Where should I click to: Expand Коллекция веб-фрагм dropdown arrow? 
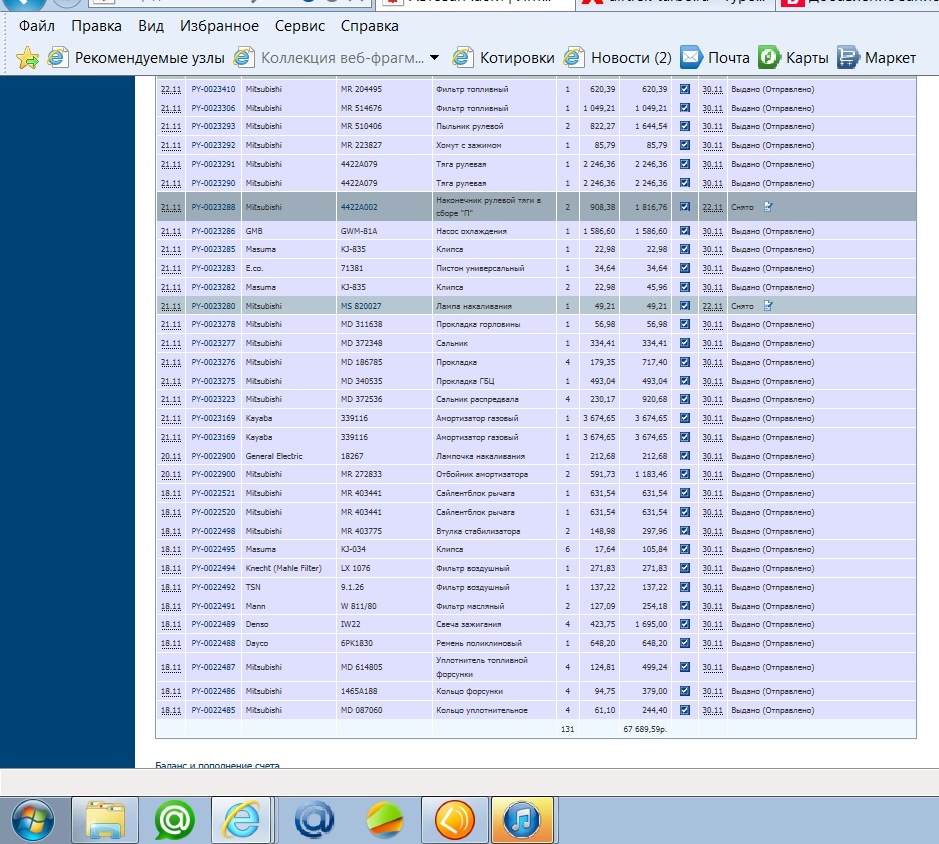(435, 58)
